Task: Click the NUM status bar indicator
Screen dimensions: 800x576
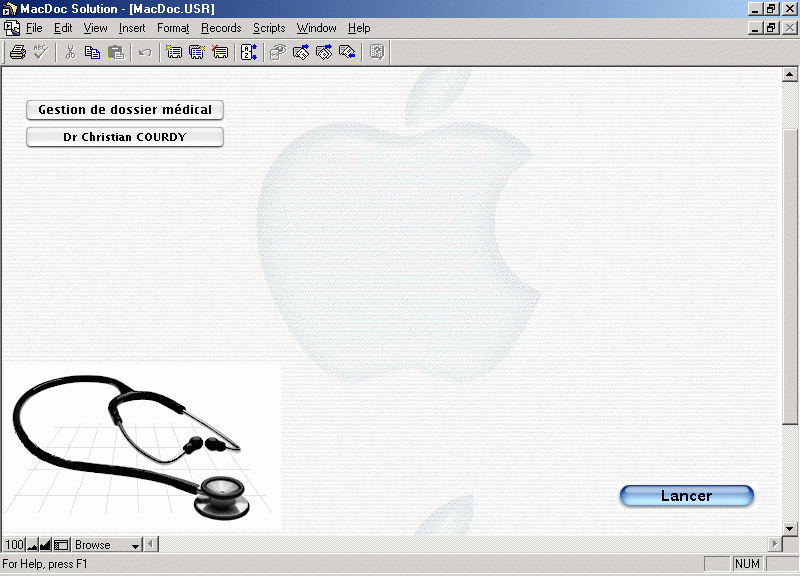Action: [747, 564]
